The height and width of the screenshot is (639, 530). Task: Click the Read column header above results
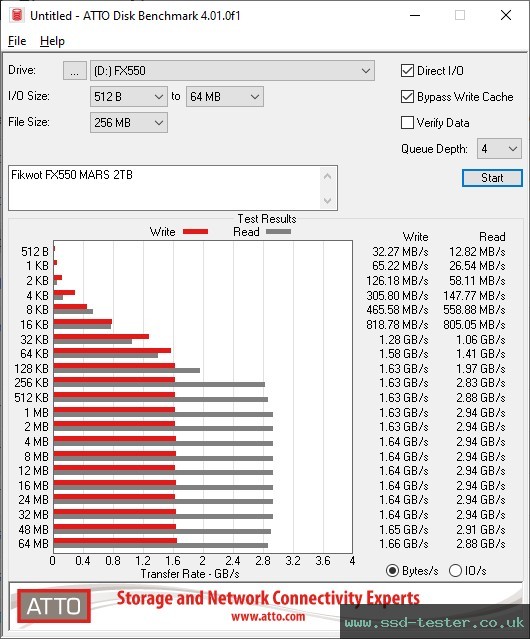(492, 237)
